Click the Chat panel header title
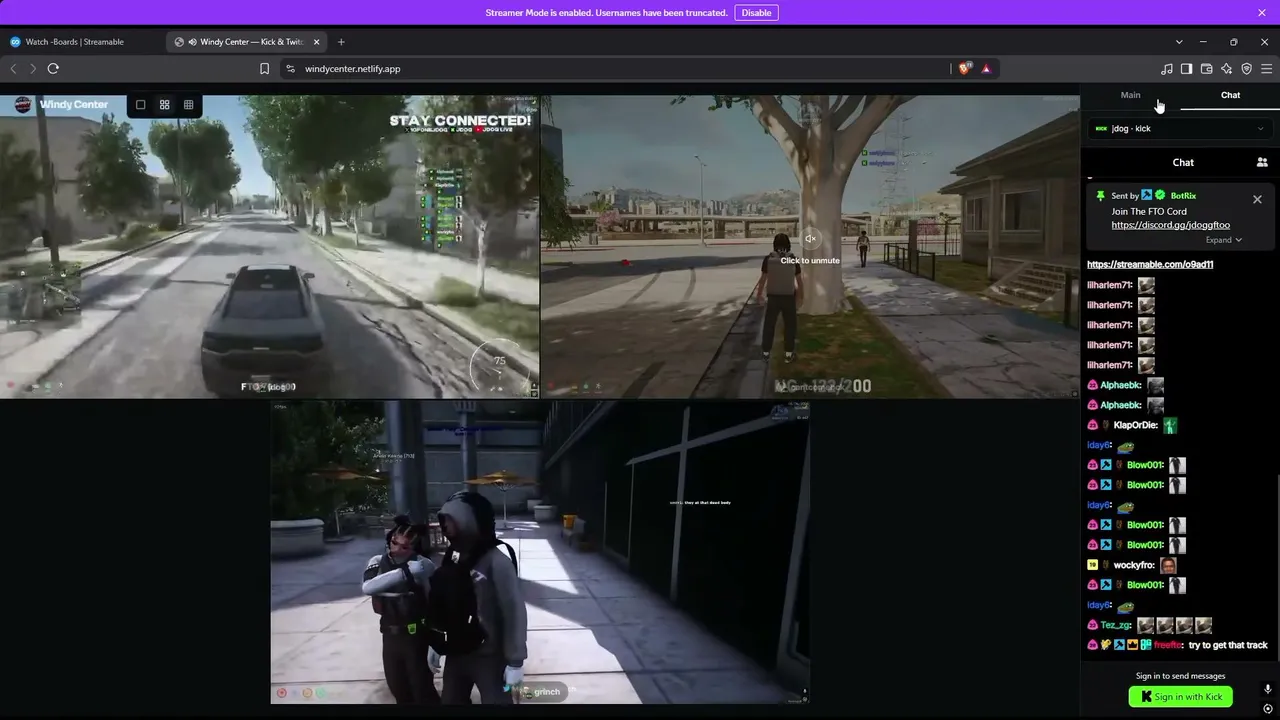1280x720 pixels. pyautogui.click(x=1183, y=162)
